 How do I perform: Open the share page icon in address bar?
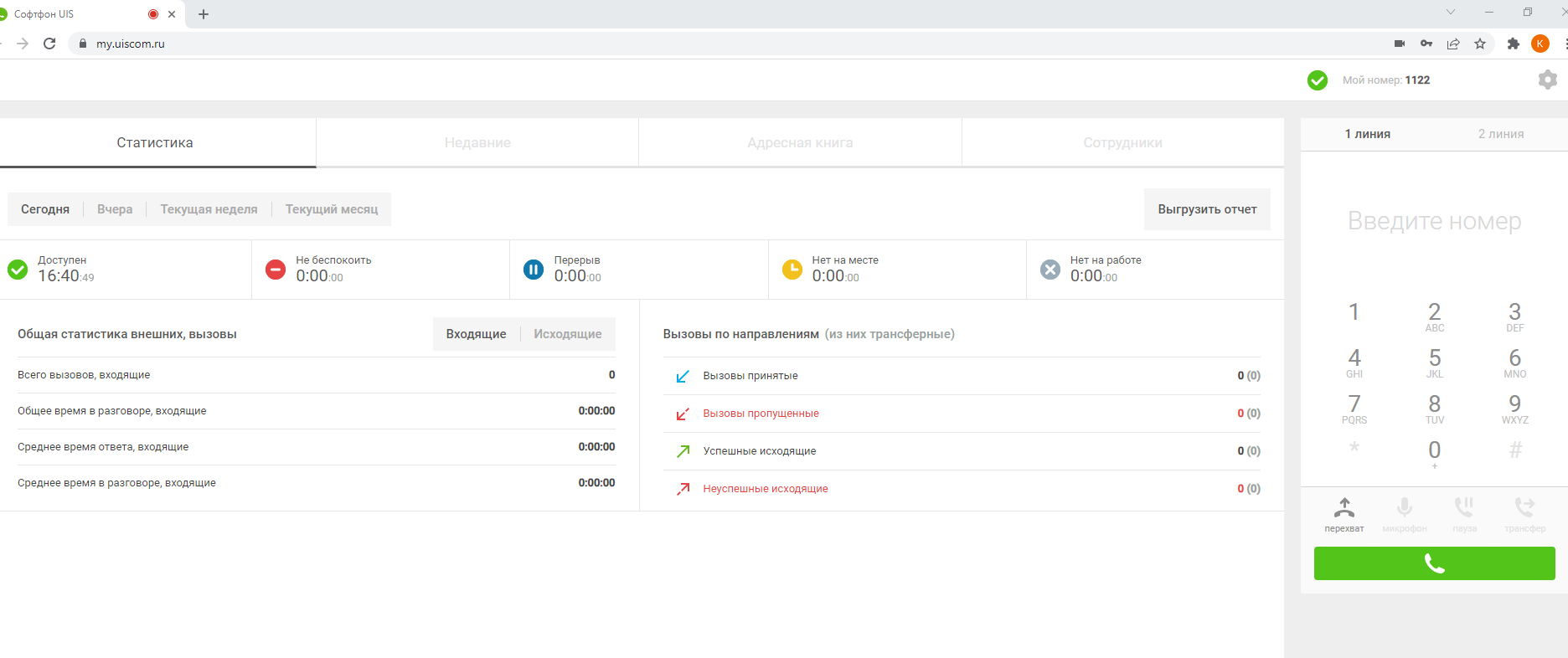tap(1453, 44)
